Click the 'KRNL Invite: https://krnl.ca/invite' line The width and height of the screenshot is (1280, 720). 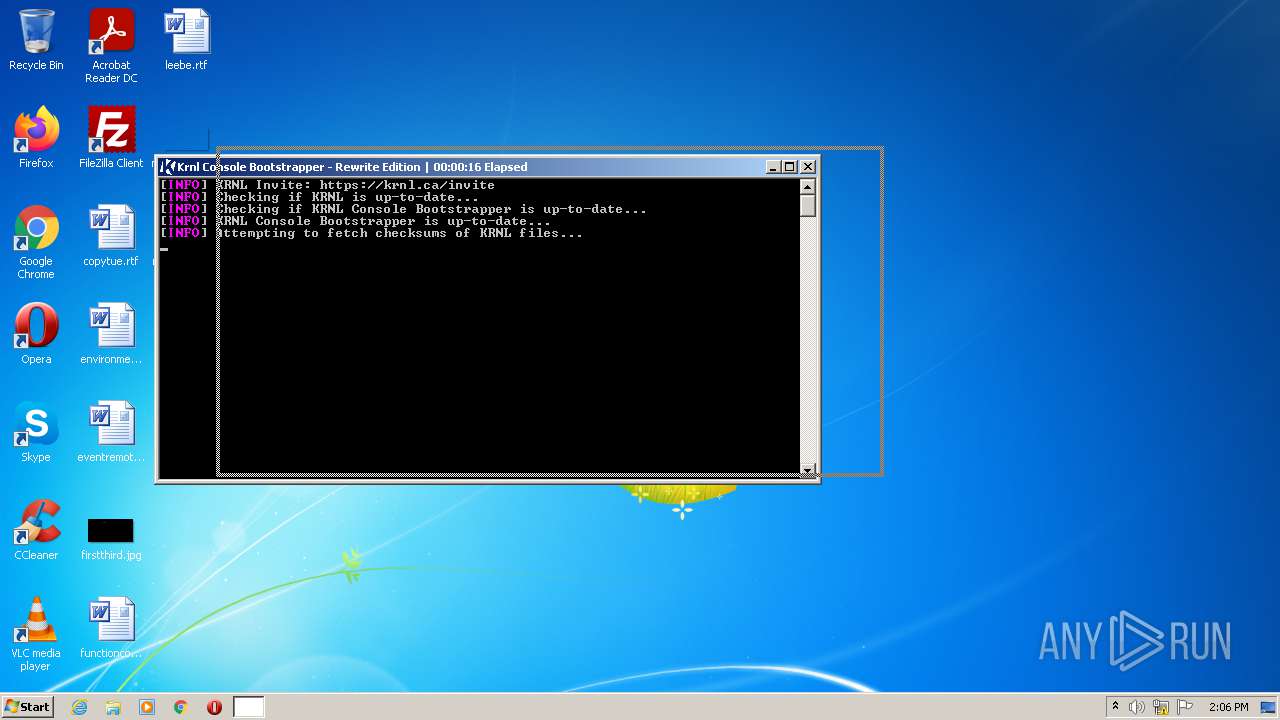click(x=327, y=185)
